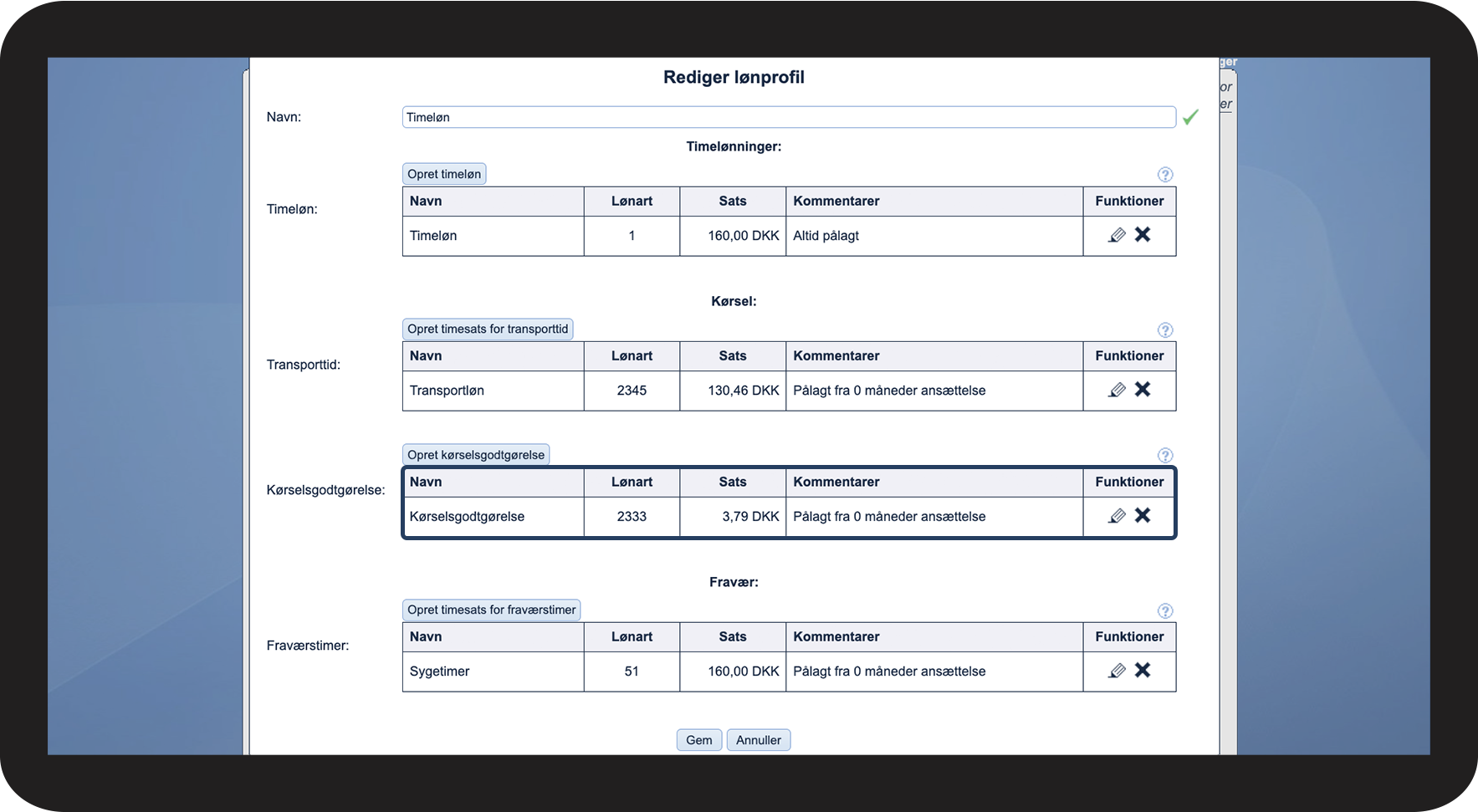The image size is (1478, 812).
Task: Edit the Kørselsgodtgørelse row pencil icon
Action: point(1117,517)
